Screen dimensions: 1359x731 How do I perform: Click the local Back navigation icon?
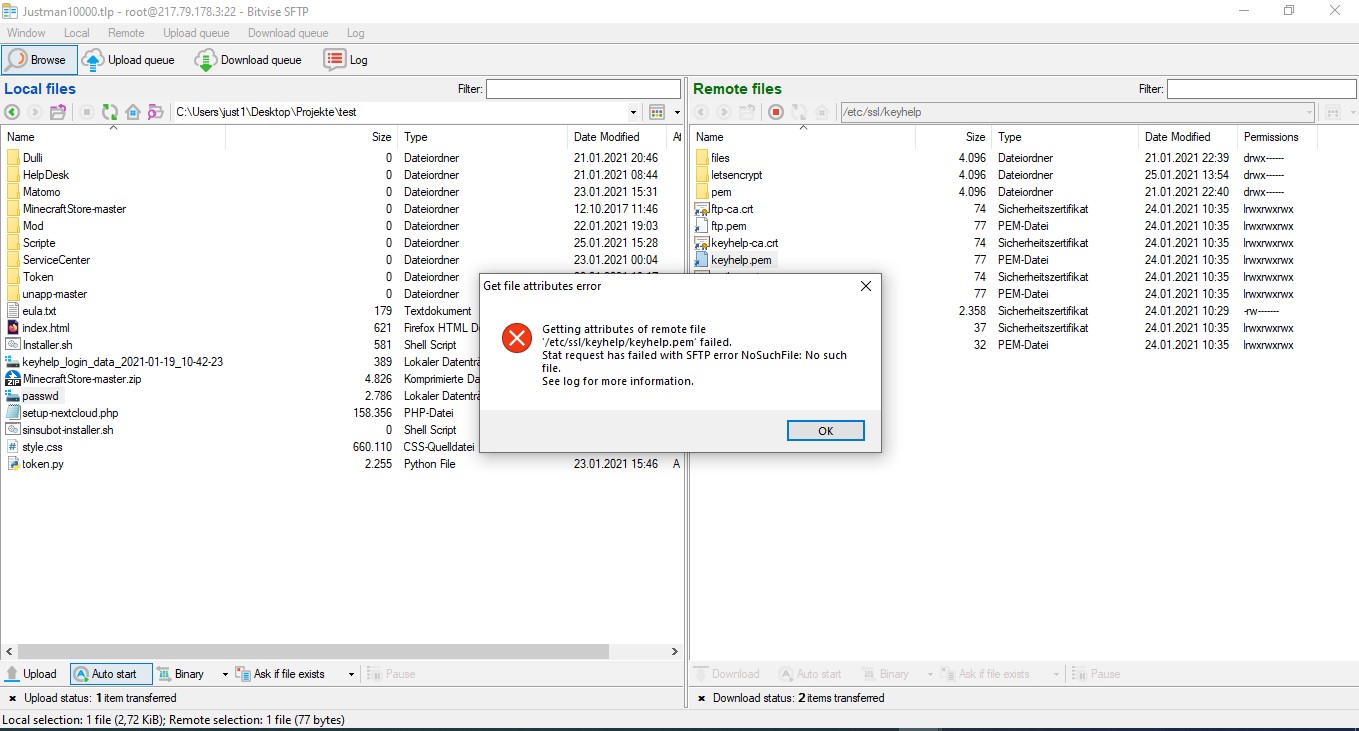pos(12,112)
